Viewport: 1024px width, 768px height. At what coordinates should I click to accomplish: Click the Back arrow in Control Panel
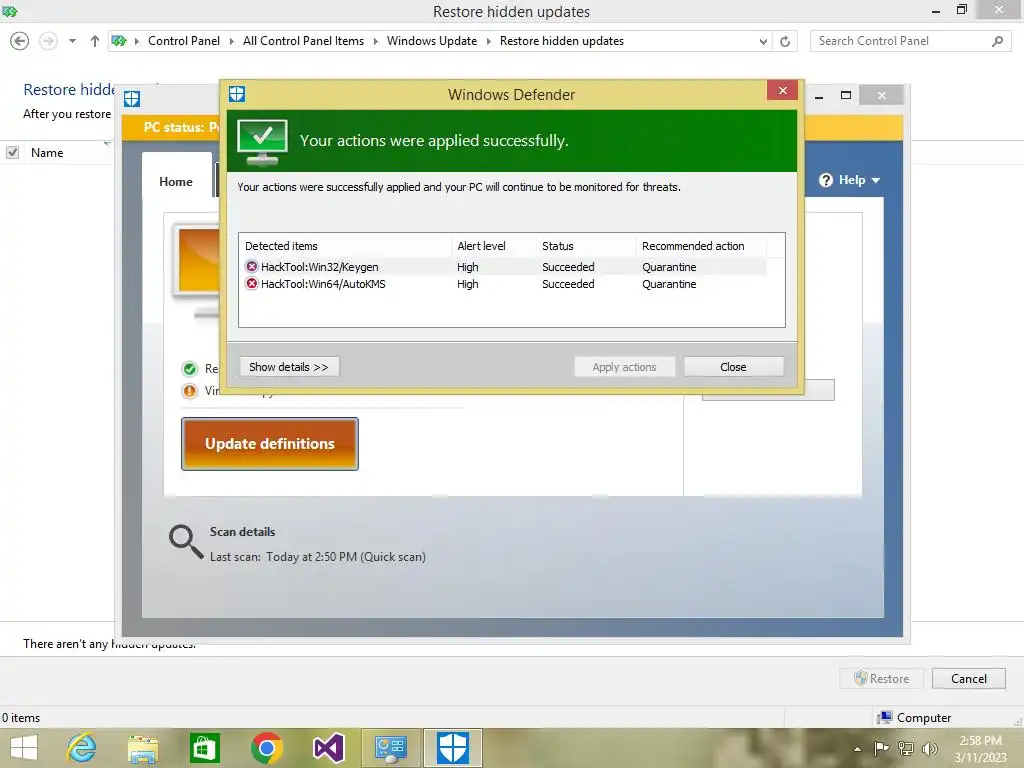click(x=20, y=41)
